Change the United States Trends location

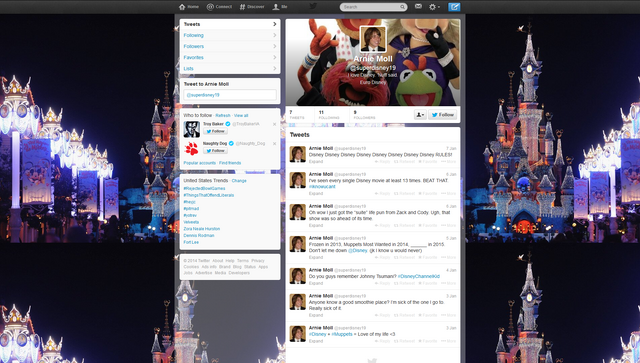click(x=239, y=180)
